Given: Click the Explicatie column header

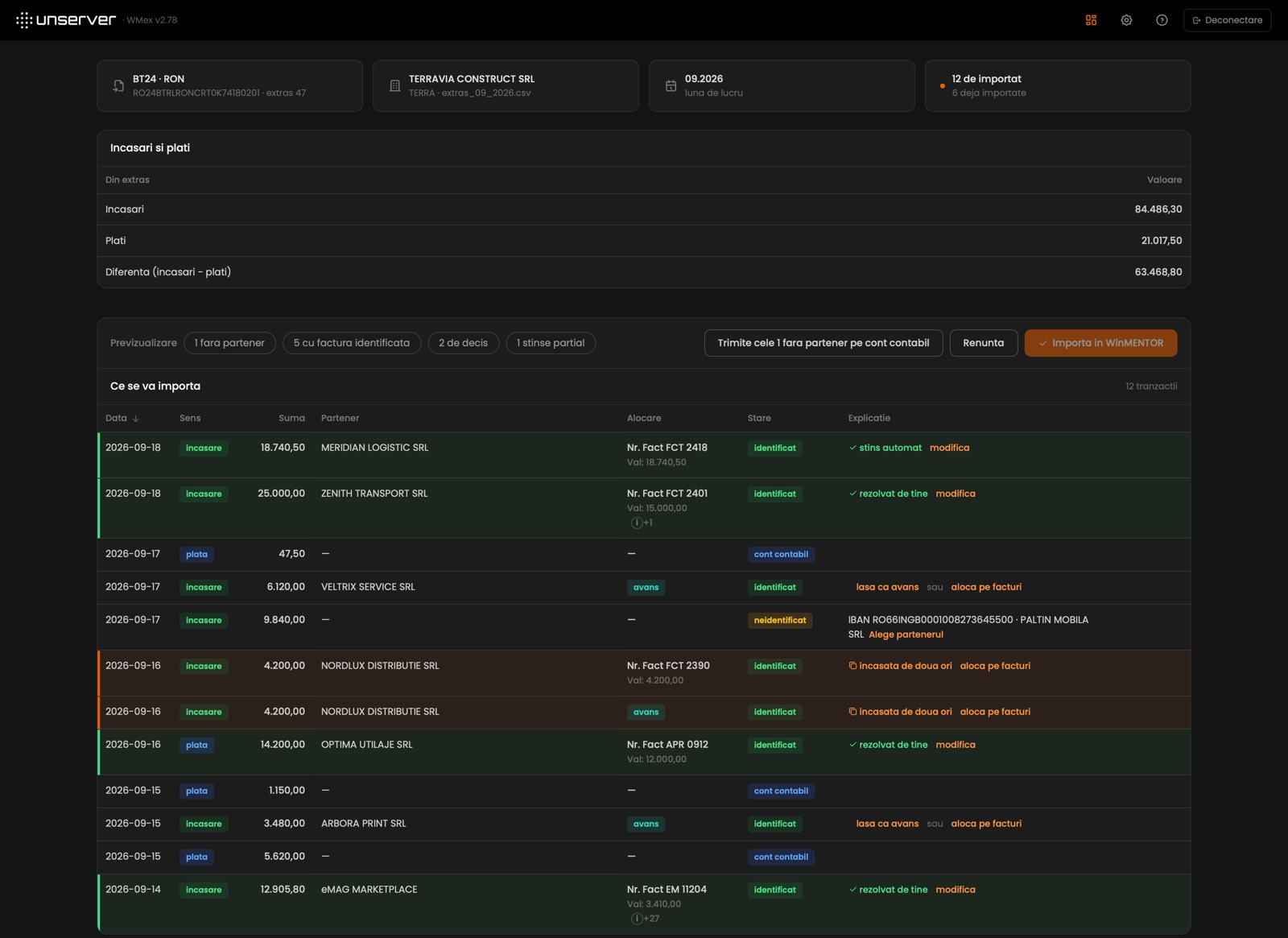Looking at the screenshot, I should (869, 419).
